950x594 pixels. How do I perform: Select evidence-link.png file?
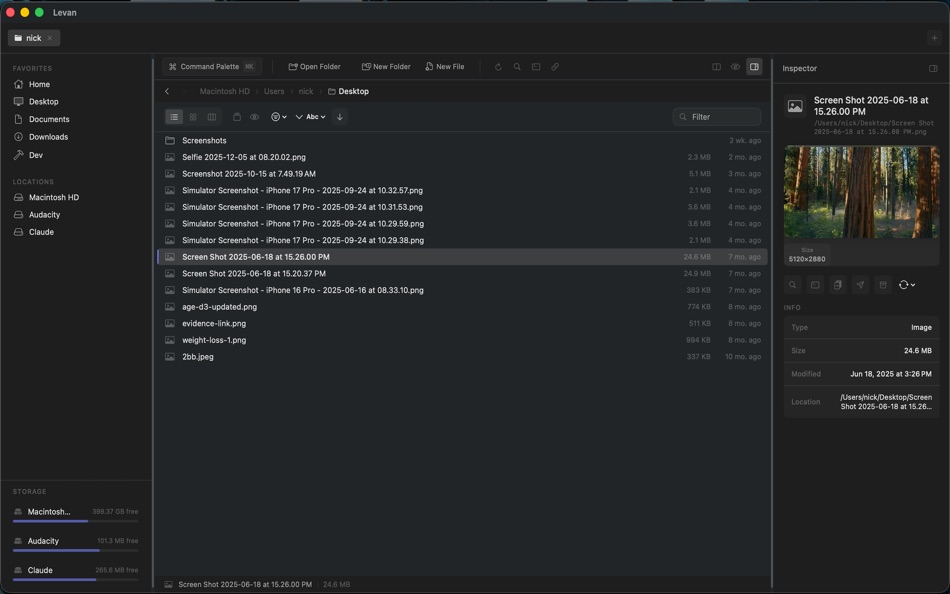click(x=462, y=324)
